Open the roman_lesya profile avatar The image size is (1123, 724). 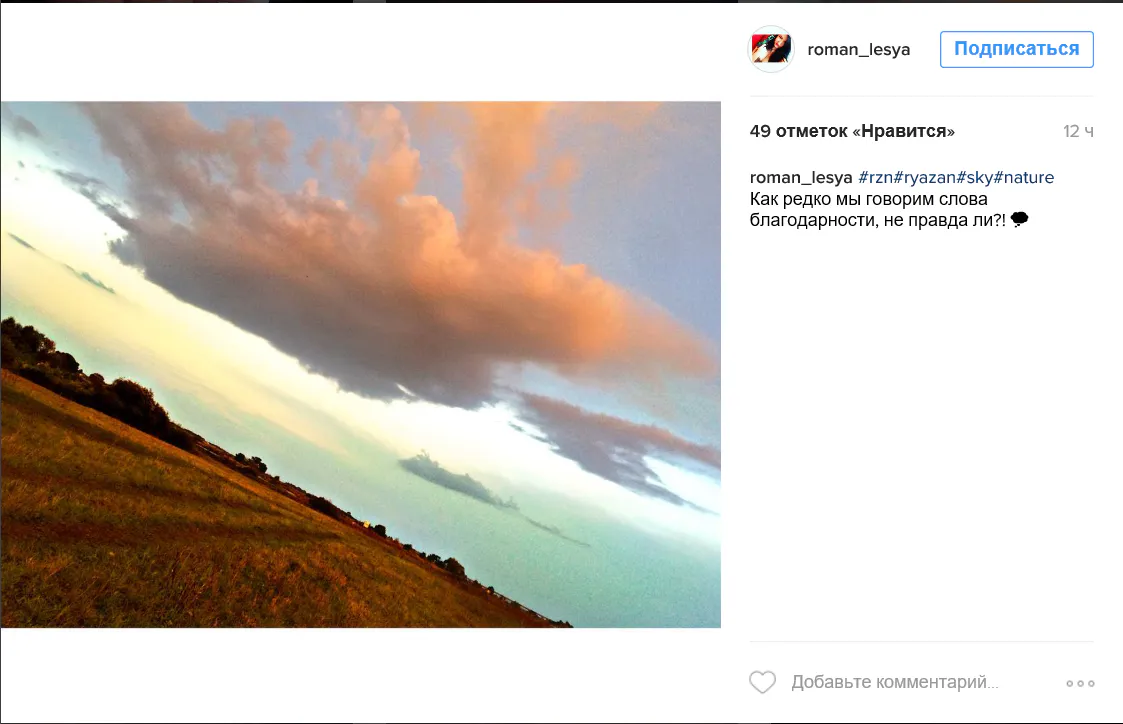point(771,49)
